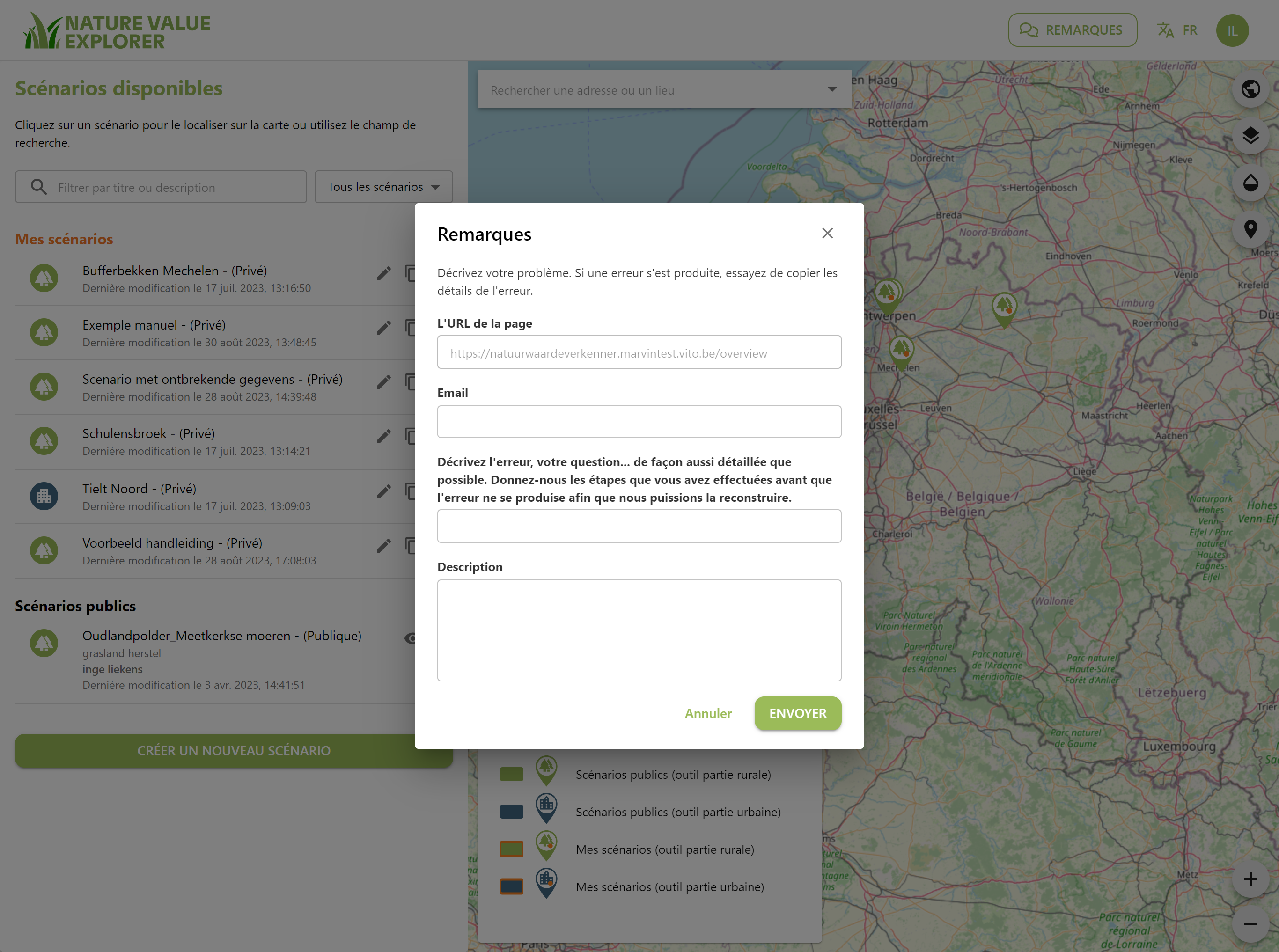This screenshot has height=952, width=1279.
Task: Click the globe map view button
Action: click(x=1250, y=89)
